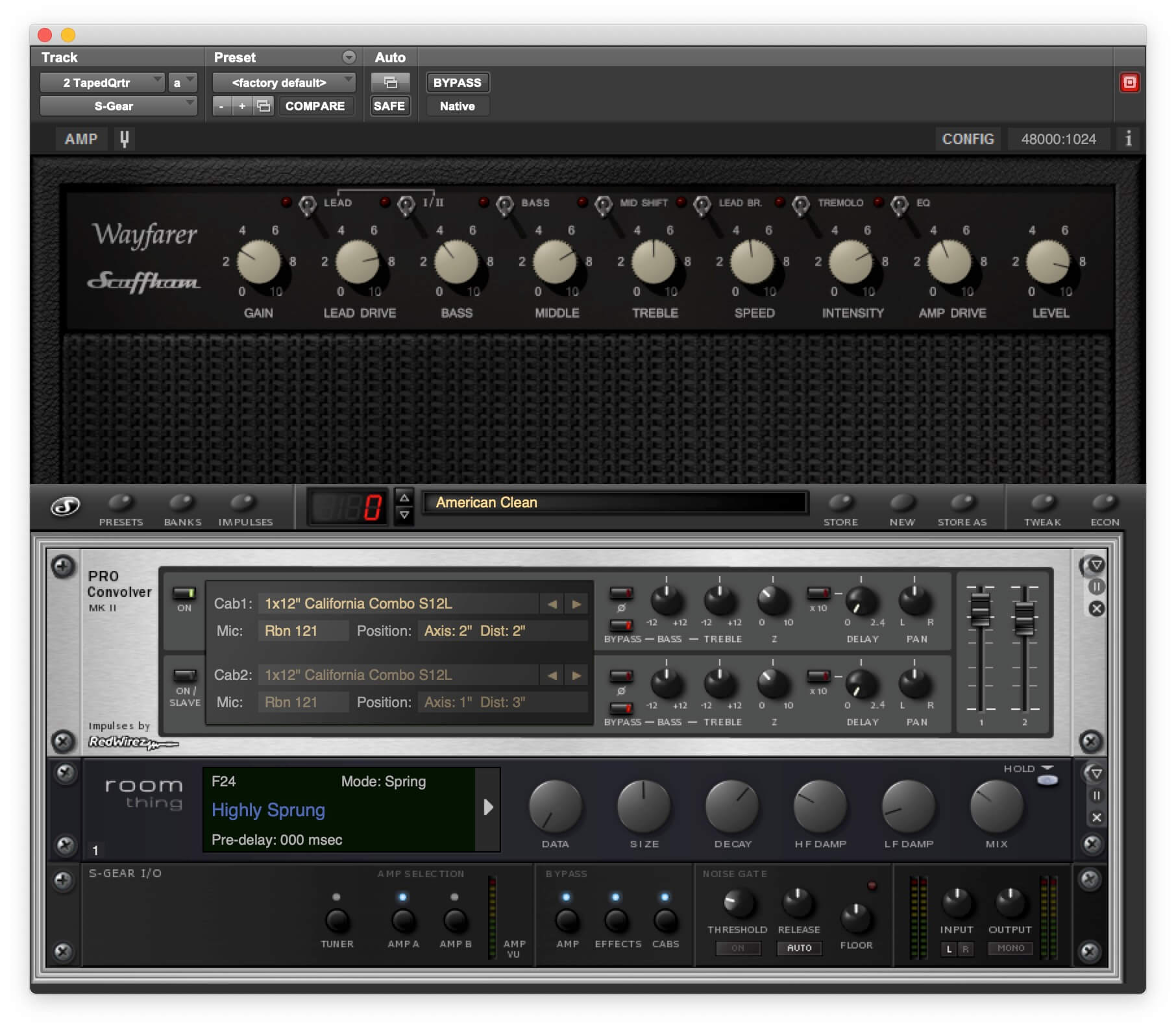The image size is (1176, 1029).
Task: Open the CONFIG menu
Action: point(968,139)
